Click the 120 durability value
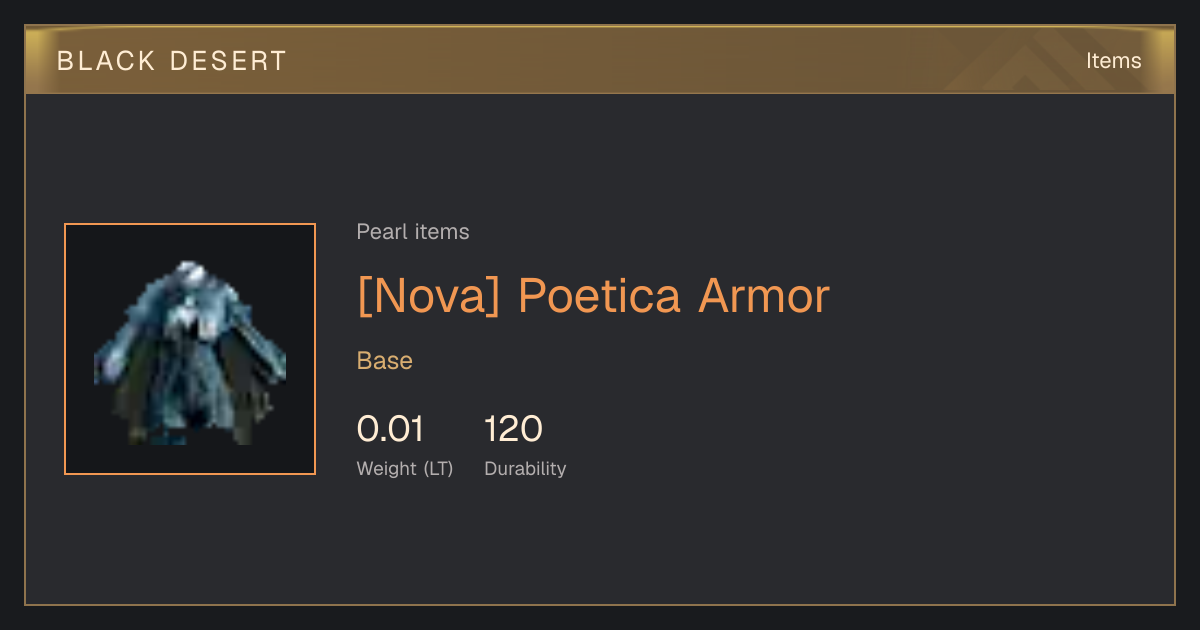Viewport: 1200px width, 630px height. point(513,429)
